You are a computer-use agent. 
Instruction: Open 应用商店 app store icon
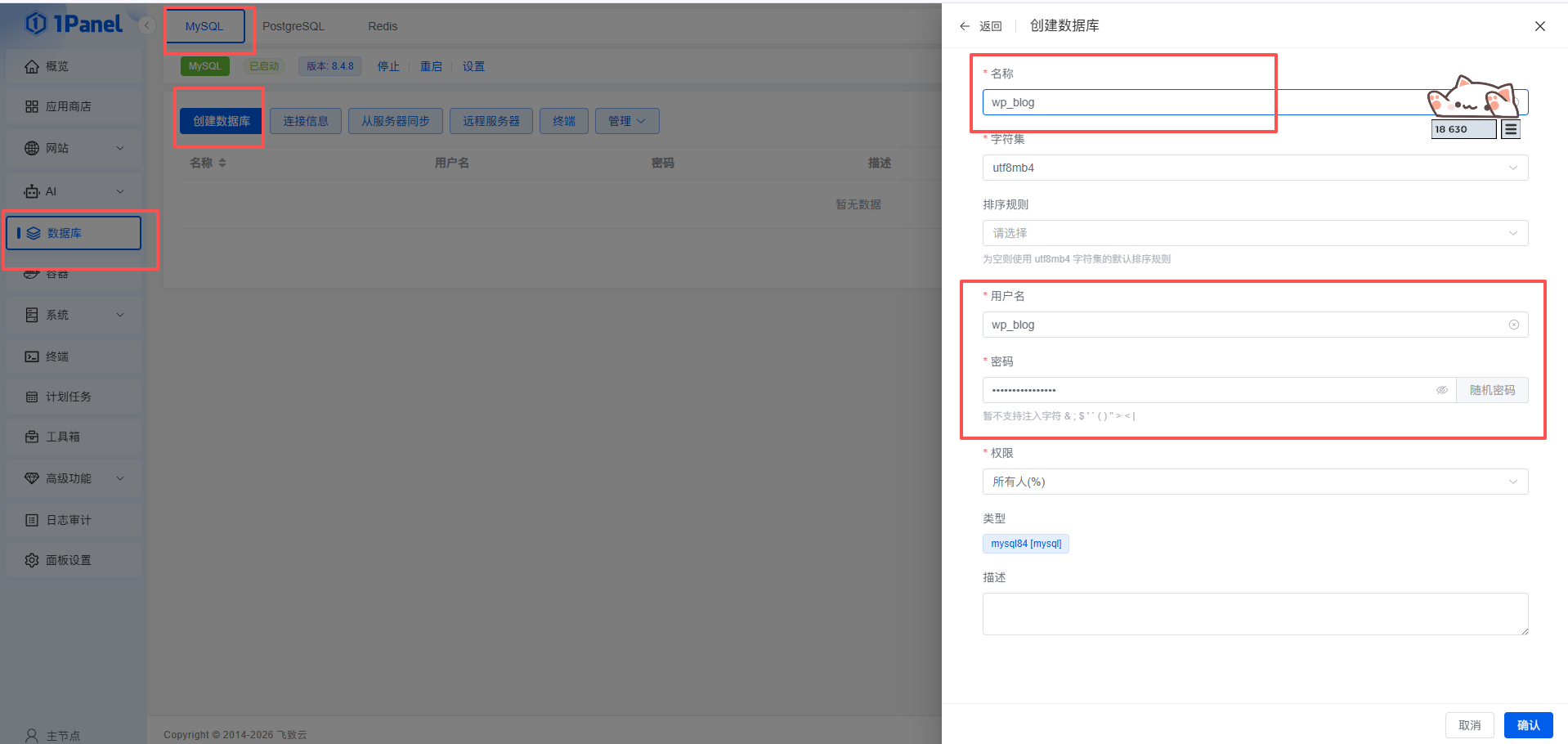tap(32, 106)
